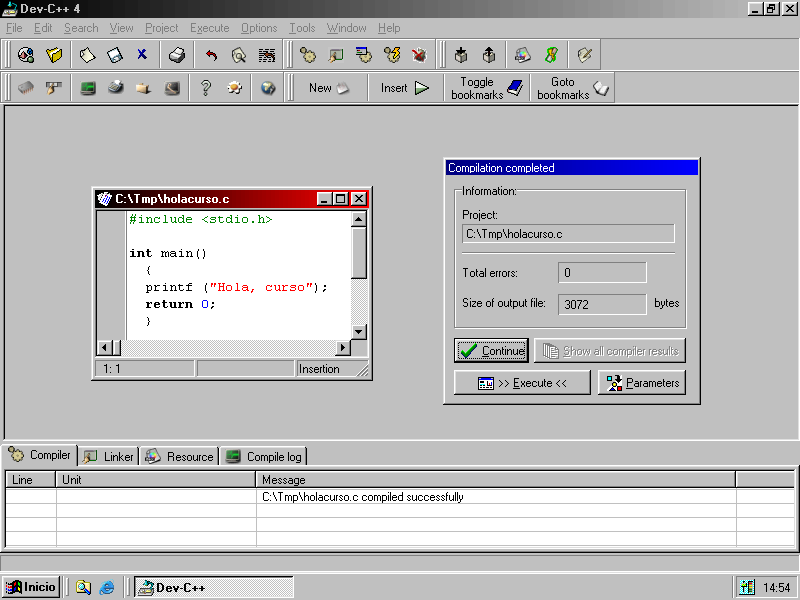Open the Inicio start button
This screenshot has width=800, height=600.
[31, 587]
